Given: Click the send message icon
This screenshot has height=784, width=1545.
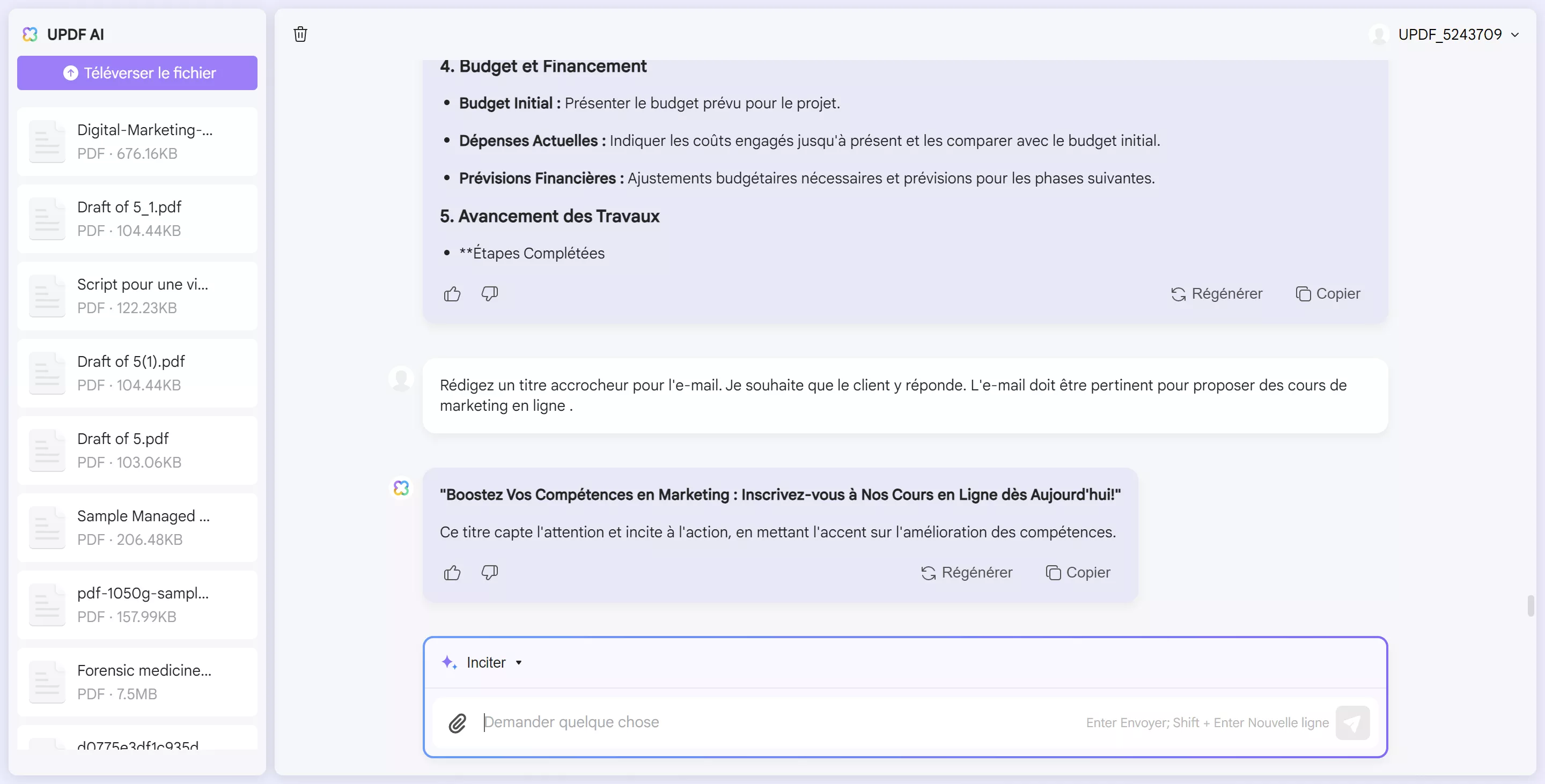Looking at the screenshot, I should click(x=1353, y=723).
